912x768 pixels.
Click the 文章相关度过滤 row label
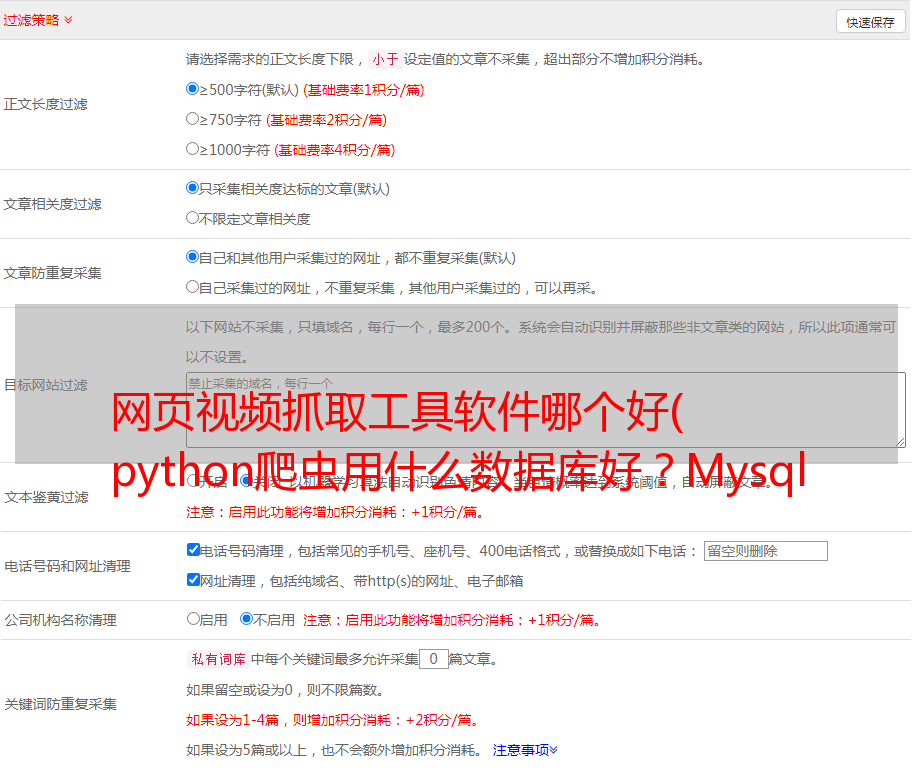coord(52,204)
